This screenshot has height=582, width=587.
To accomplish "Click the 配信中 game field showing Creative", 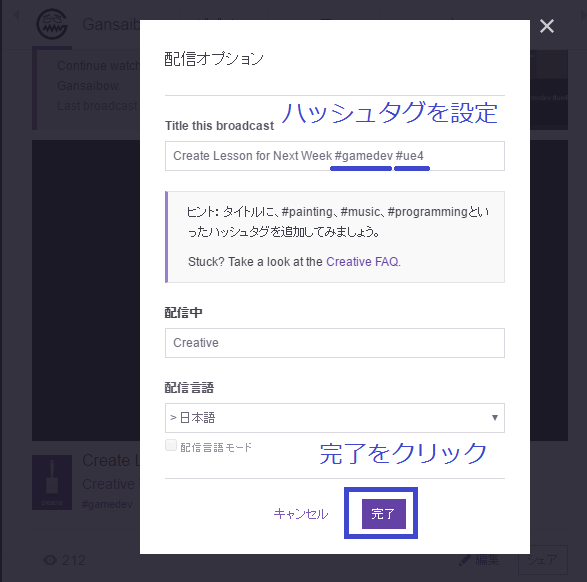I will (x=335, y=343).
